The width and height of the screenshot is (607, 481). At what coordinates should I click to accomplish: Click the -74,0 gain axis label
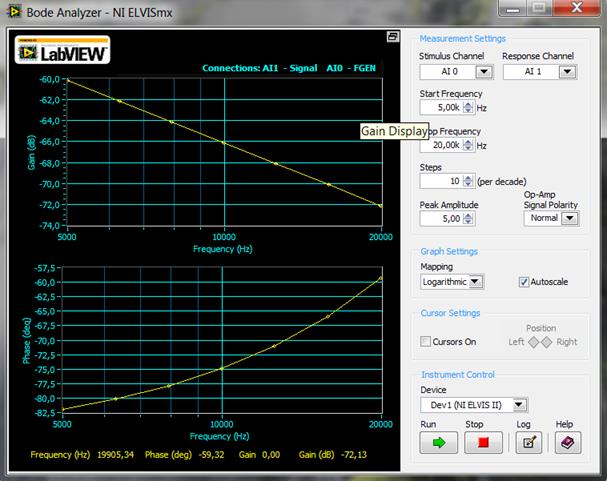click(x=49, y=226)
